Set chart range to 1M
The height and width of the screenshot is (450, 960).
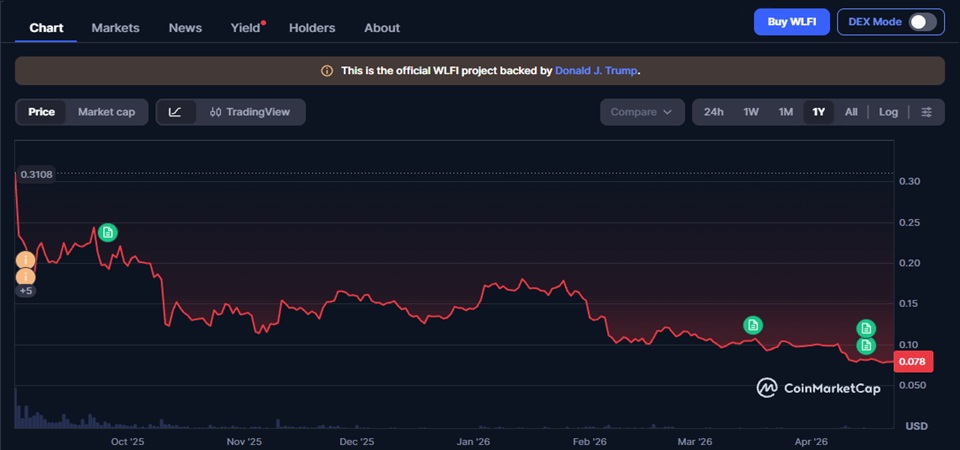click(x=786, y=112)
